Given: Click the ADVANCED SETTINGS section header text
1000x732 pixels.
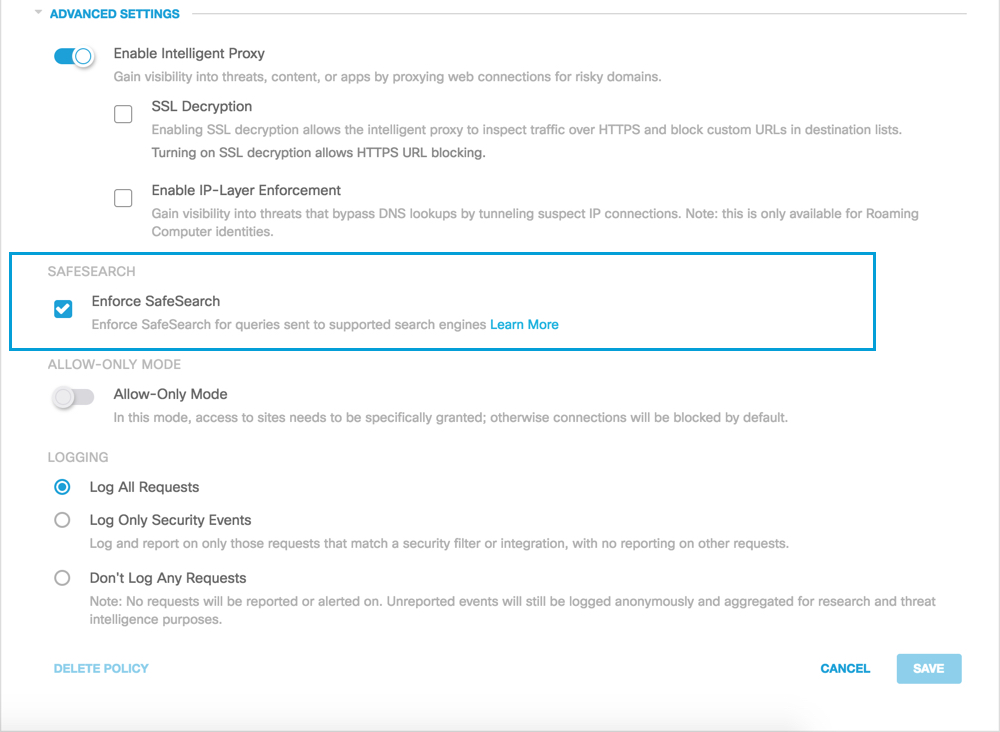Looking at the screenshot, I should click(x=115, y=14).
